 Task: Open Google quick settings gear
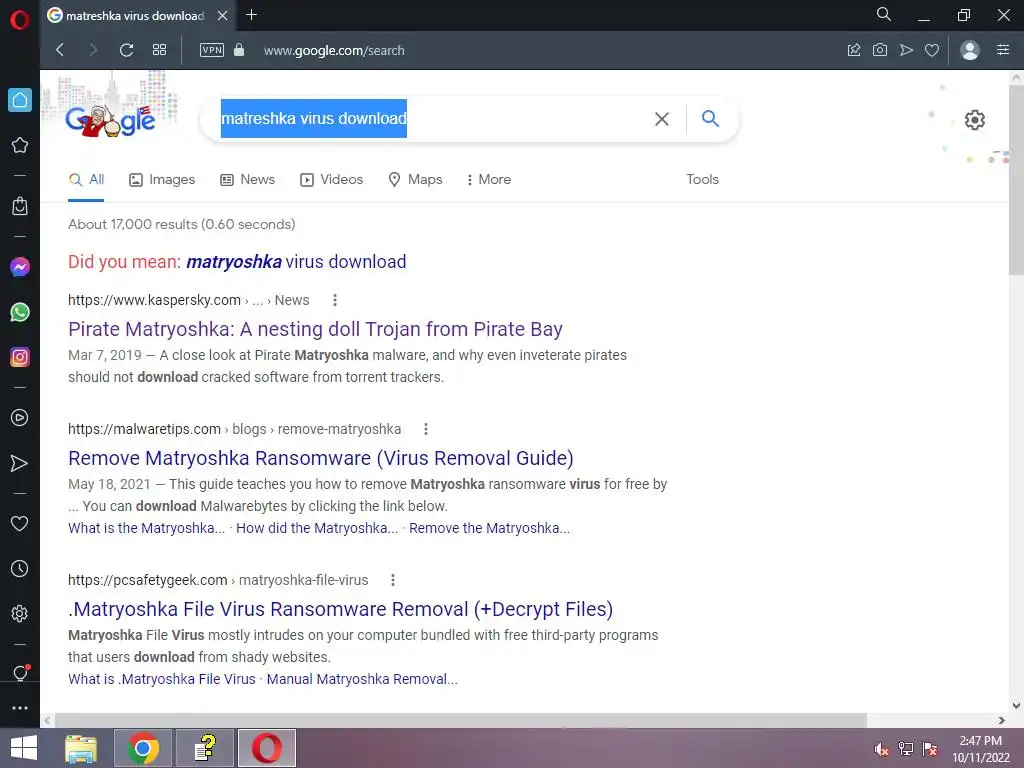(x=974, y=120)
